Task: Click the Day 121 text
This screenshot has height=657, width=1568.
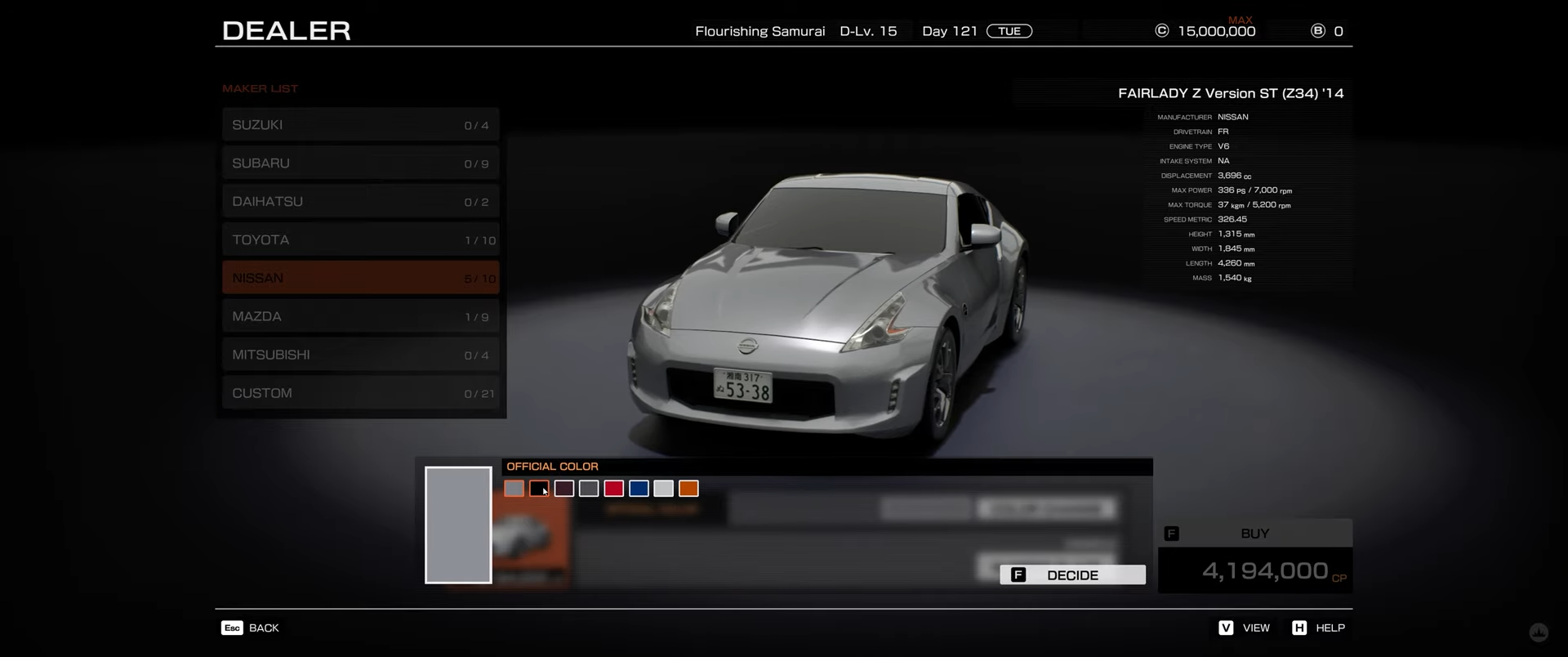Action: (x=950, y=31)
